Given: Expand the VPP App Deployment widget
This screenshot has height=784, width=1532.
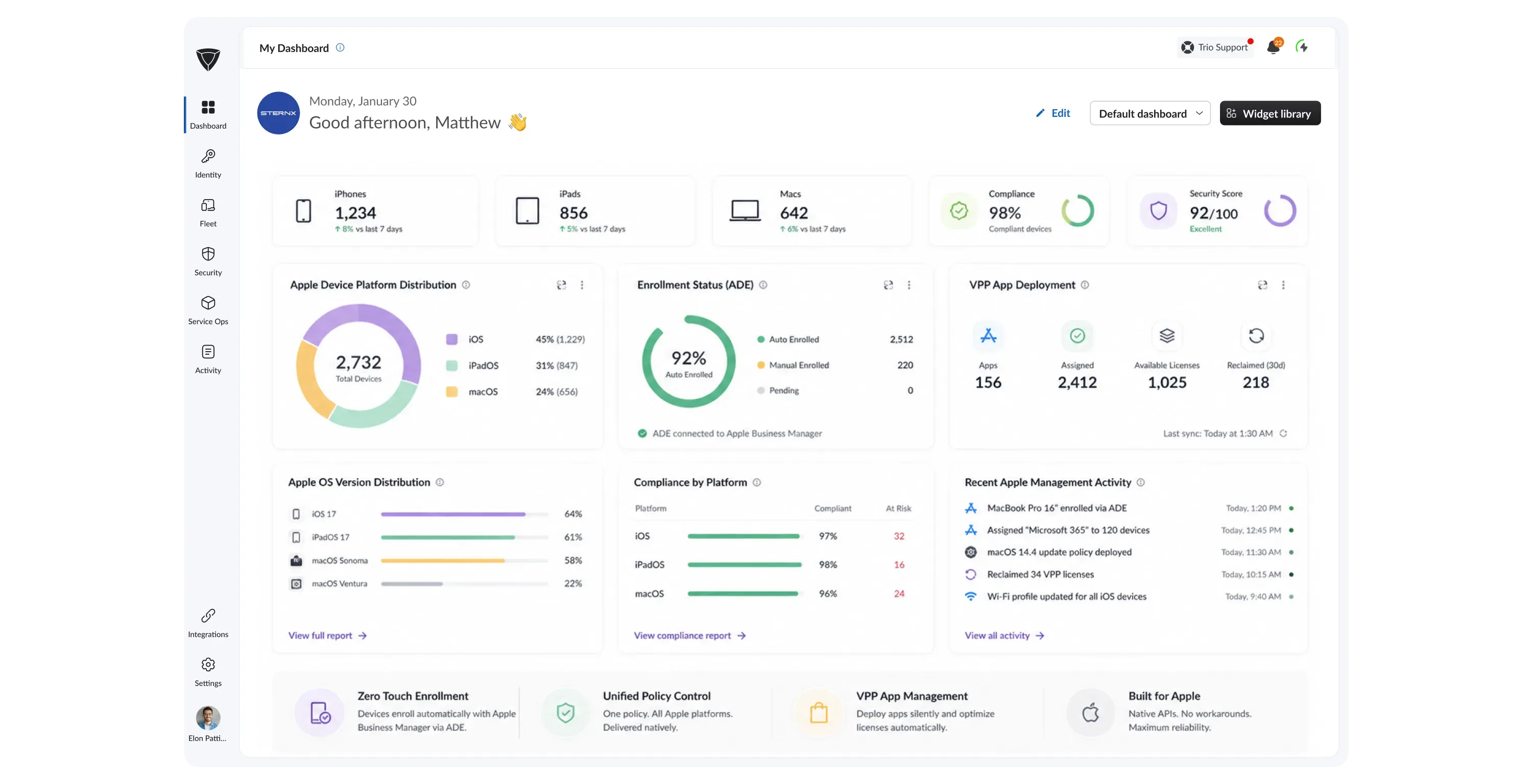Looking at the screenshot, I should pyautogui.click(x=1262, y=285).
